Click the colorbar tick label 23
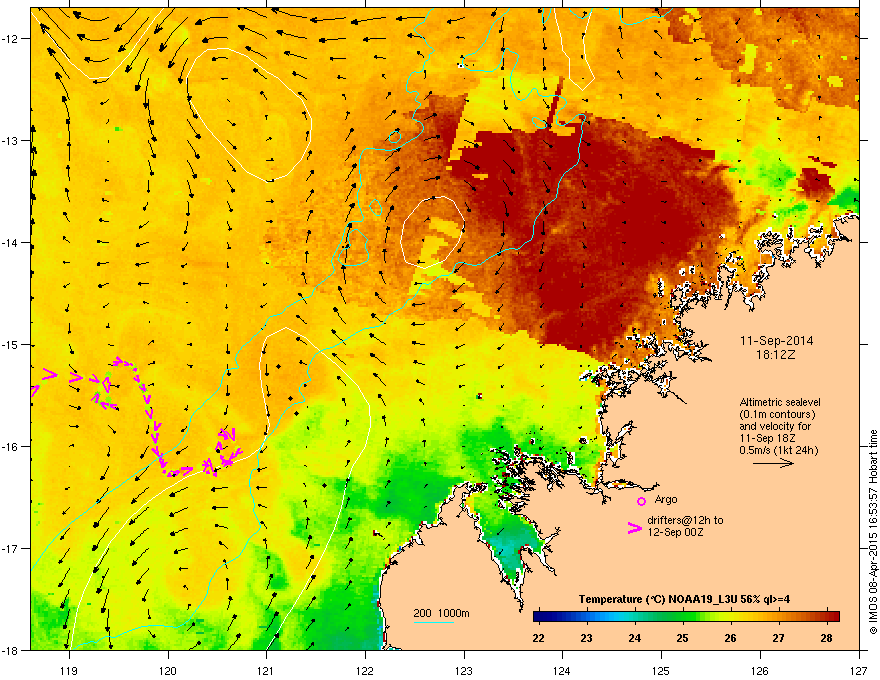 (x=586, y=638)
